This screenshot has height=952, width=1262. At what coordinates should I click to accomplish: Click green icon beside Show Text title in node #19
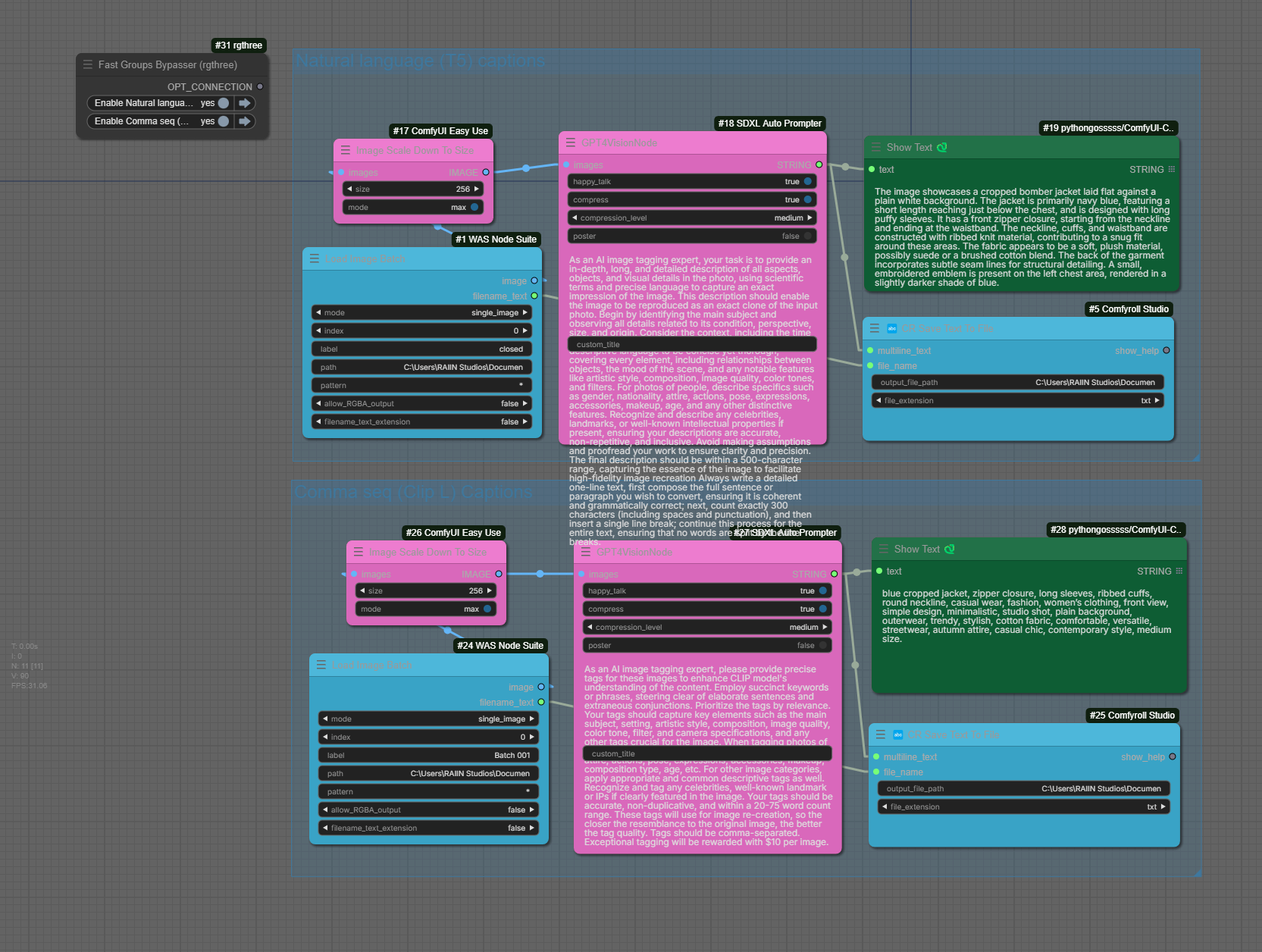click(942, 148)
